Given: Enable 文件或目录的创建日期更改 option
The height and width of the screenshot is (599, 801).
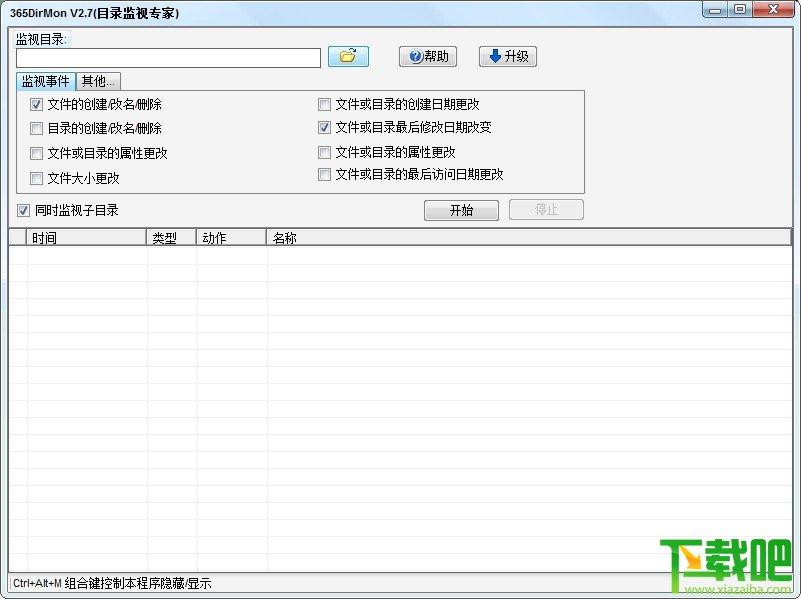Looking at the screenshot, I should [325, 105].
